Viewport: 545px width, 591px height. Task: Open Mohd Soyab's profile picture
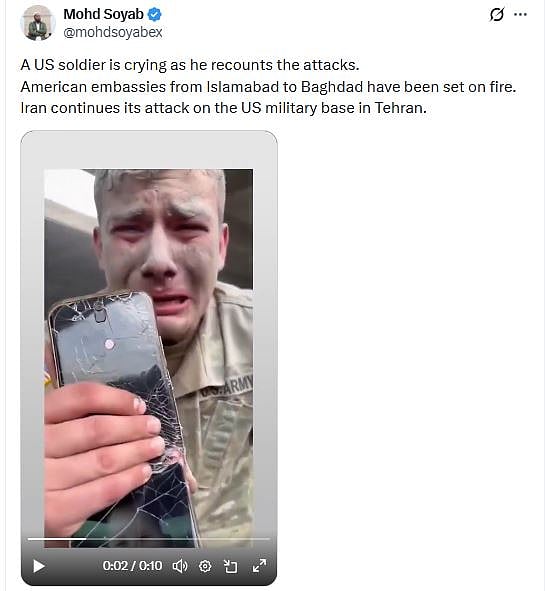click(x=37, y=23)
